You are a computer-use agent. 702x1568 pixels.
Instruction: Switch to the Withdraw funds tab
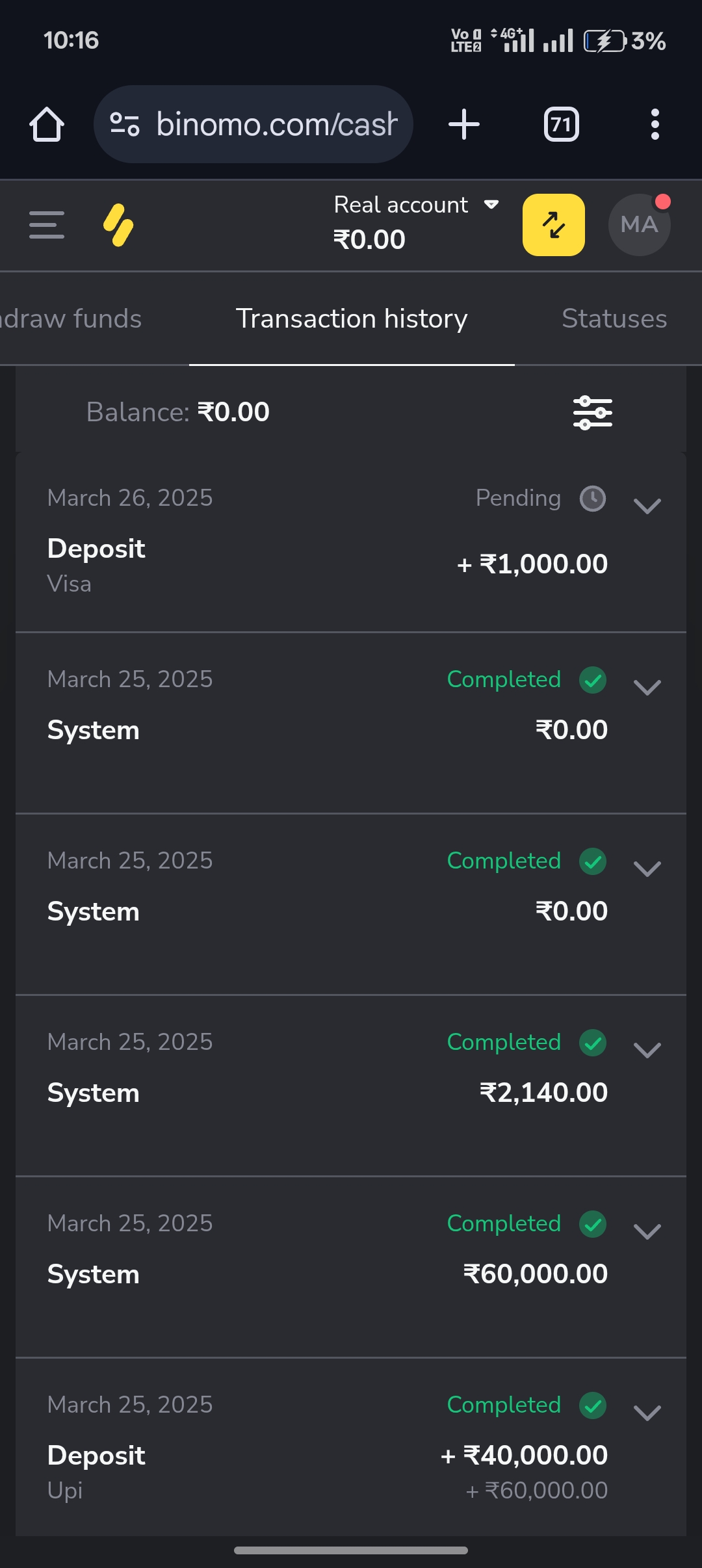[70, 319]
